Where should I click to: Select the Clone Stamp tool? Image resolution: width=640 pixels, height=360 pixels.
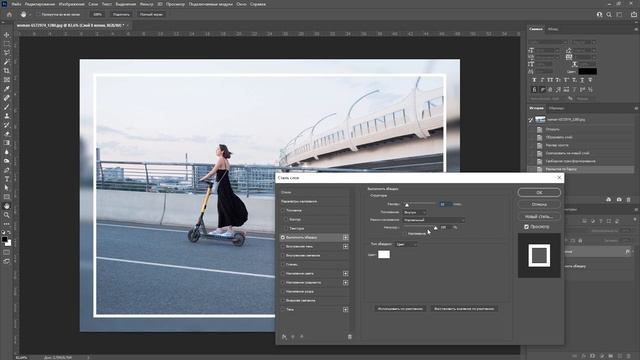(x=7, y=116)
